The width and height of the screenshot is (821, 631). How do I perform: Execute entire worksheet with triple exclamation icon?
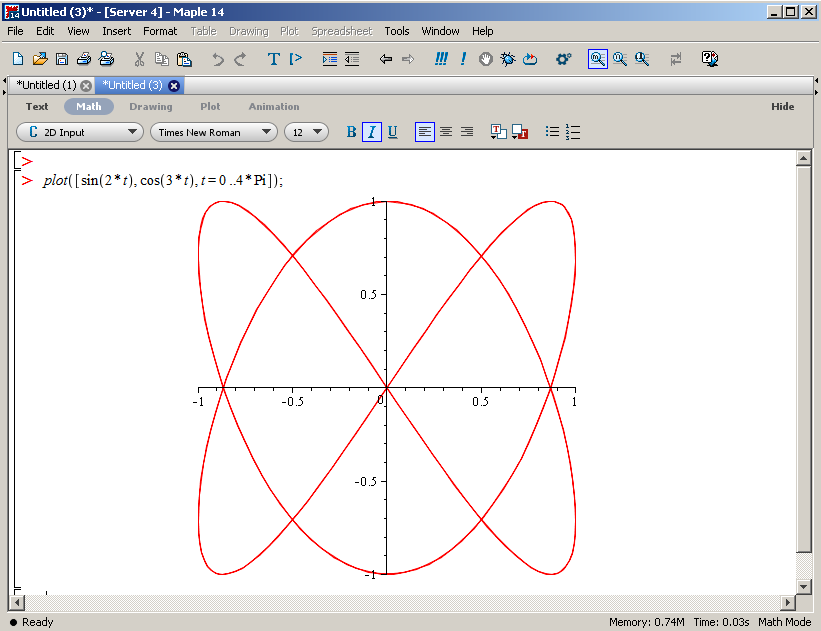tap(441, 59)
